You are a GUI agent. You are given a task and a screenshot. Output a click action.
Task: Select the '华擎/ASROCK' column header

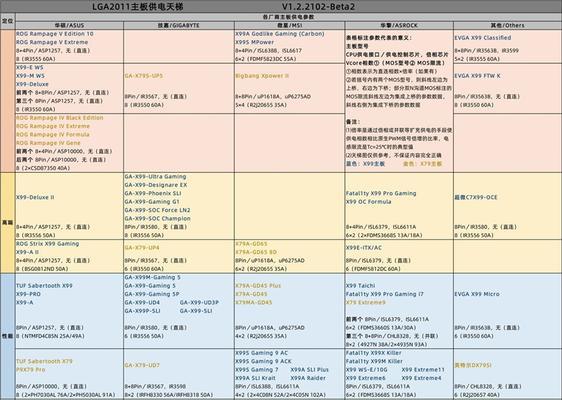tap(399, 25)
